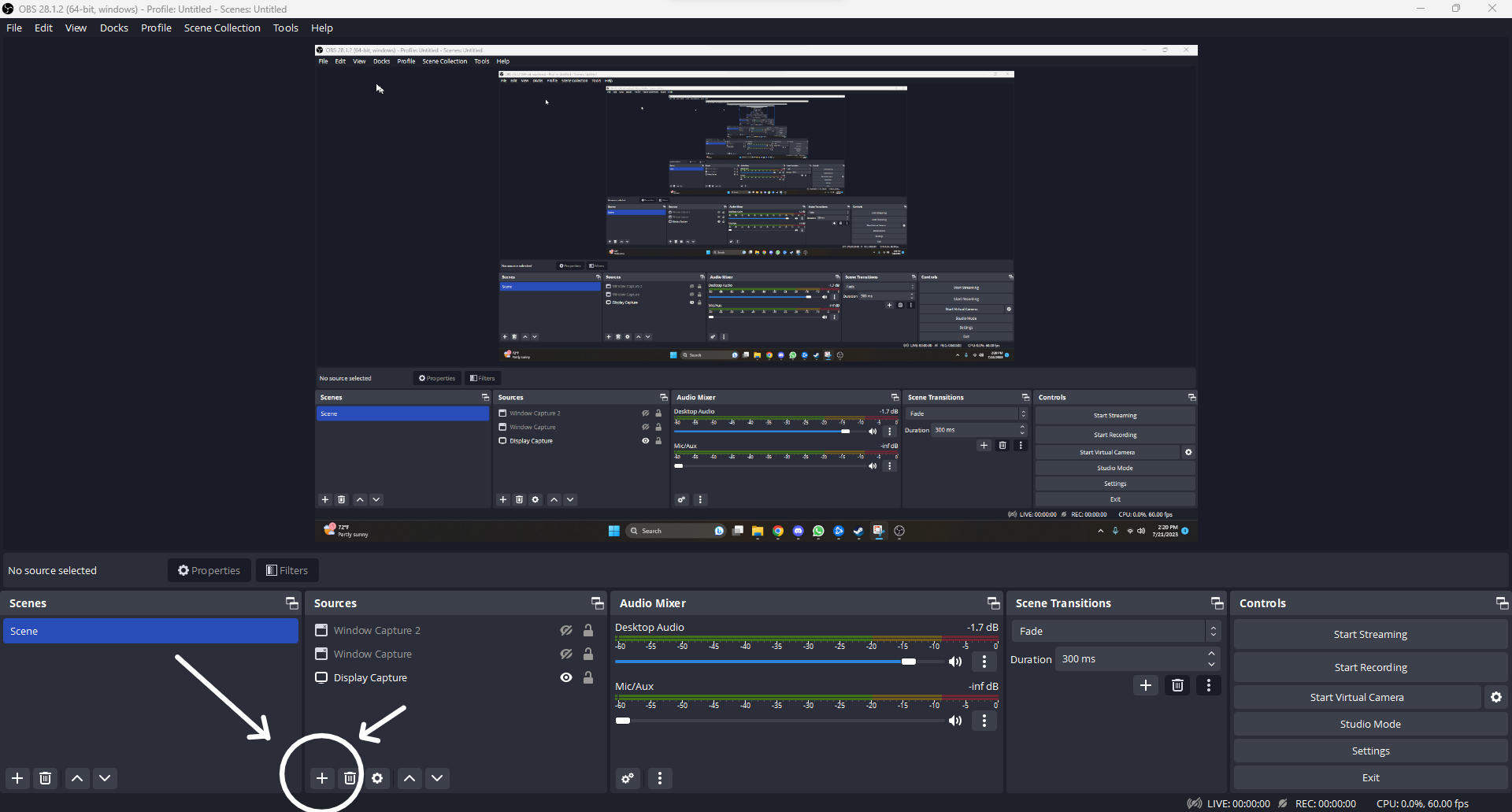Click Start Streaming button

(x=1370, y=634)
